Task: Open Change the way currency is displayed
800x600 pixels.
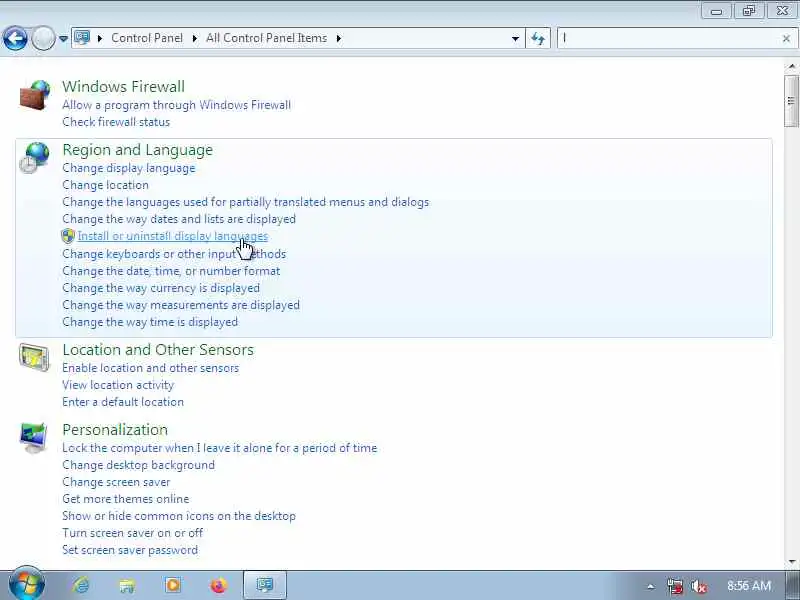Action: tap(161, 288)
